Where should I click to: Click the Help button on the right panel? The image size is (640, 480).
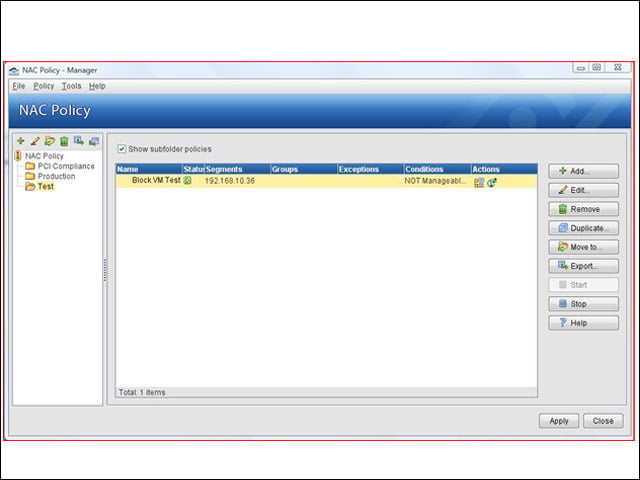(583, 323)
